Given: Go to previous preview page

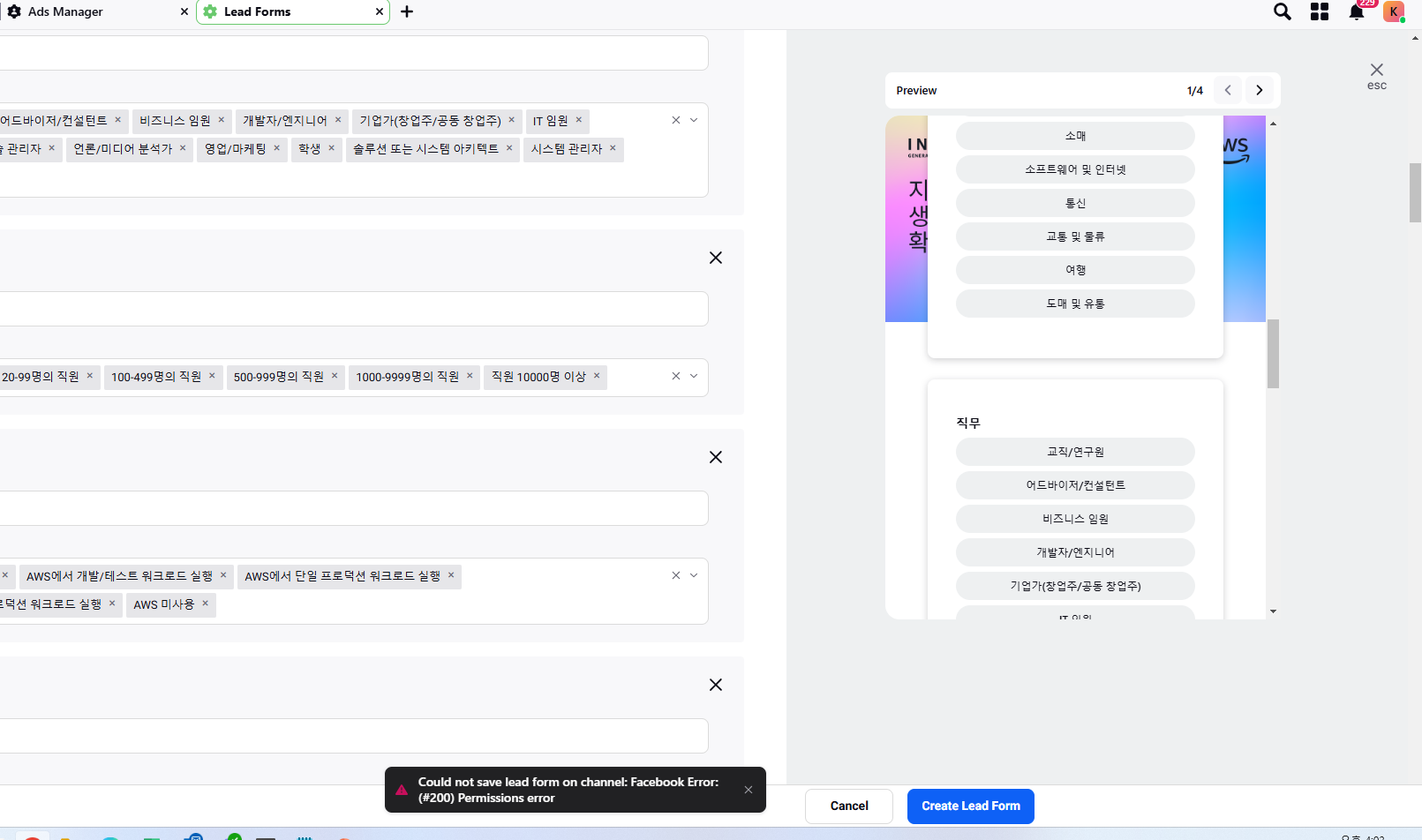Looking at the screenshot, I should [x=1228, y=90].
